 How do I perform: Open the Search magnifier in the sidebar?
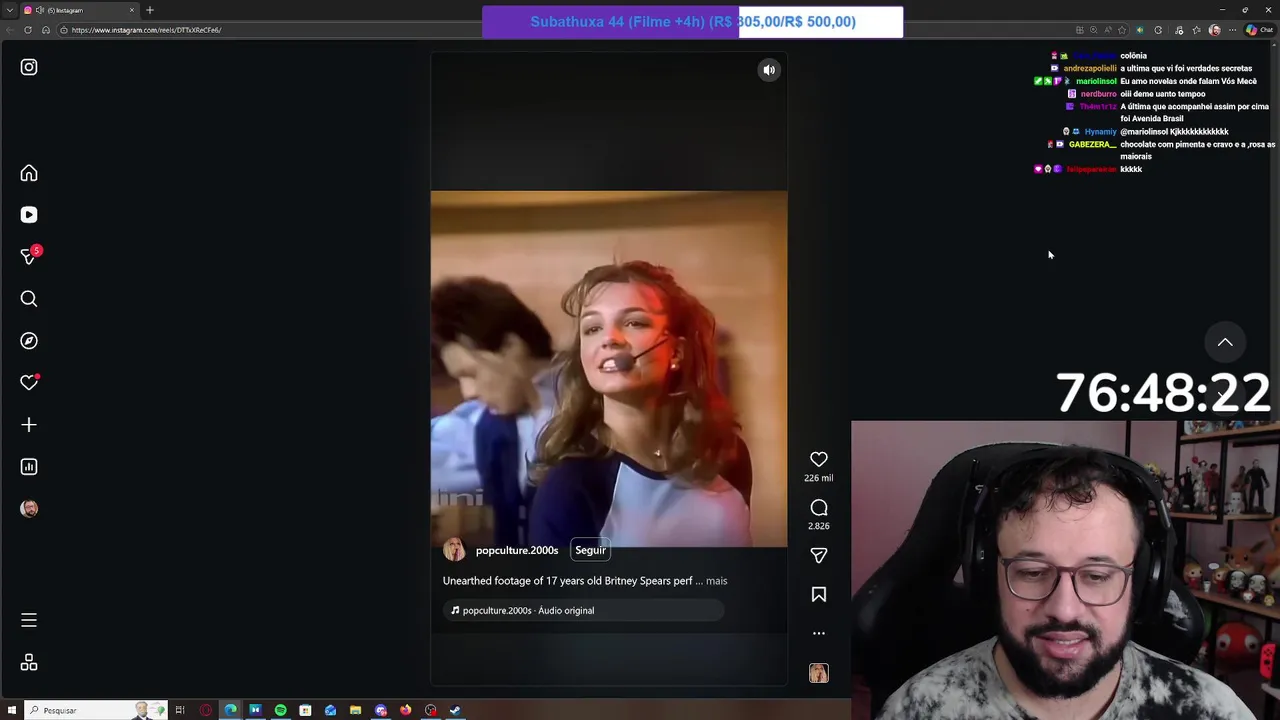click(29, 299)
